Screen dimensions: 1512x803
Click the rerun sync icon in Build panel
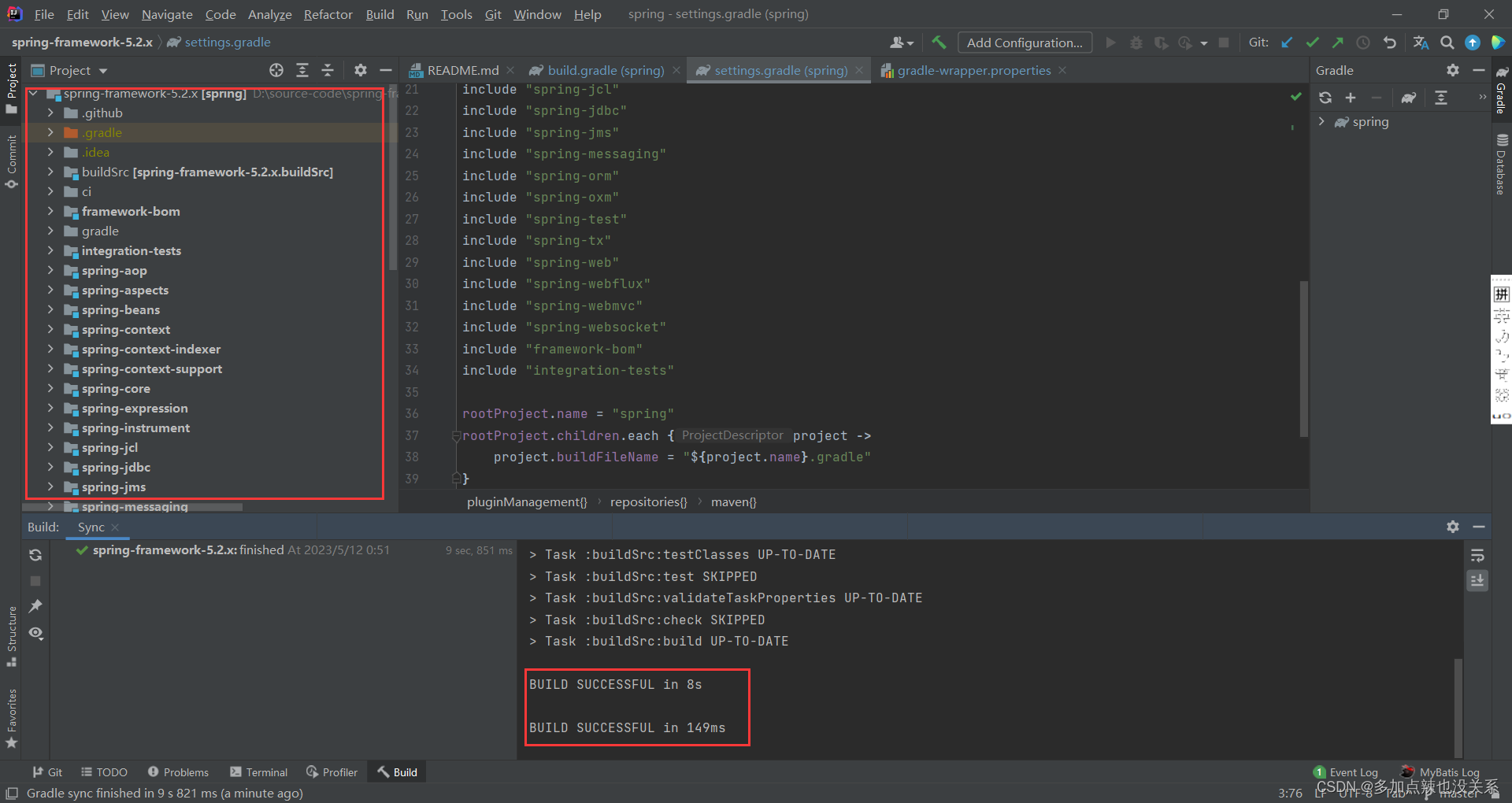point(35,555)
